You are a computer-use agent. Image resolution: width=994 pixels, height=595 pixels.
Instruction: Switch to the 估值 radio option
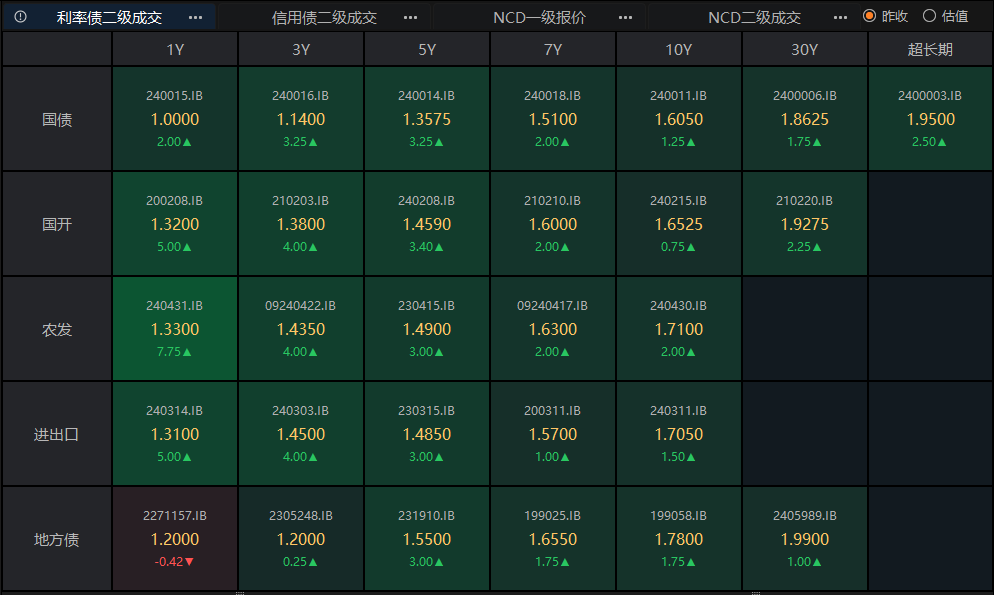(929, 16)
